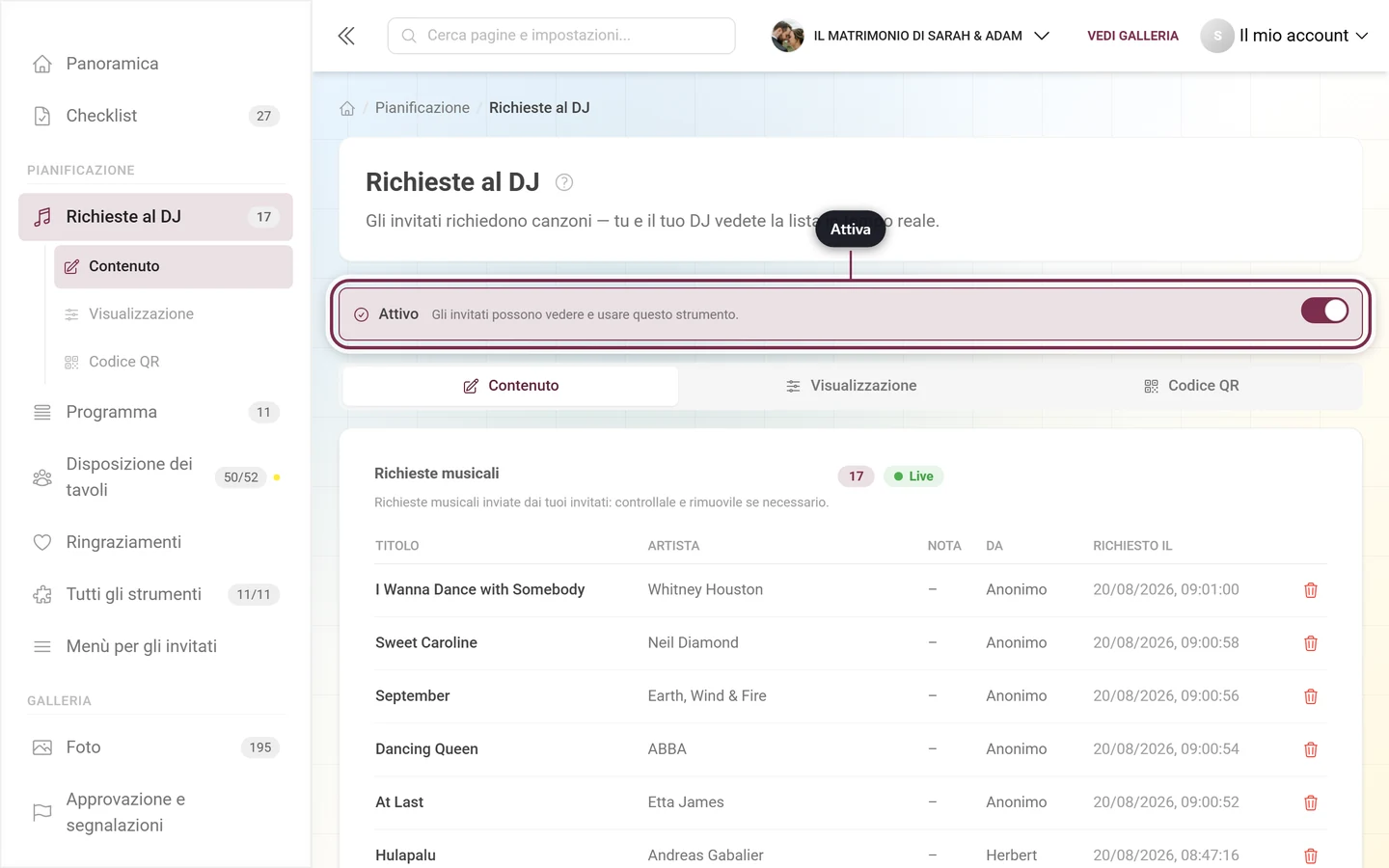1389x868 pixels.
Task: Select Contenuto in sidebar submenu
Action: click(174, 266)
